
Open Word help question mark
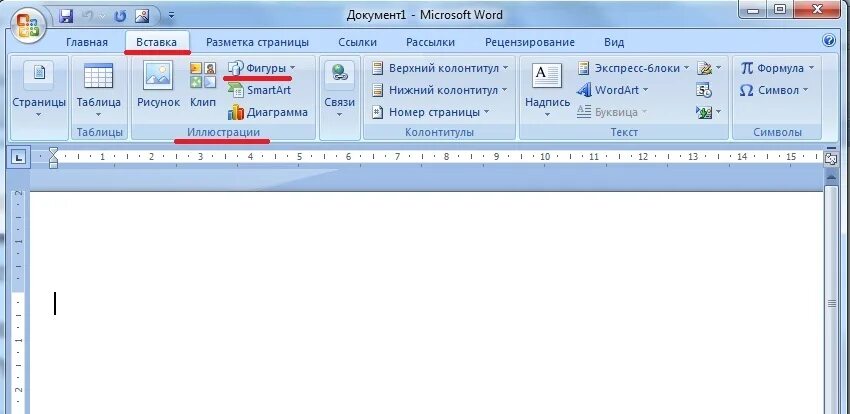point(829,40)
